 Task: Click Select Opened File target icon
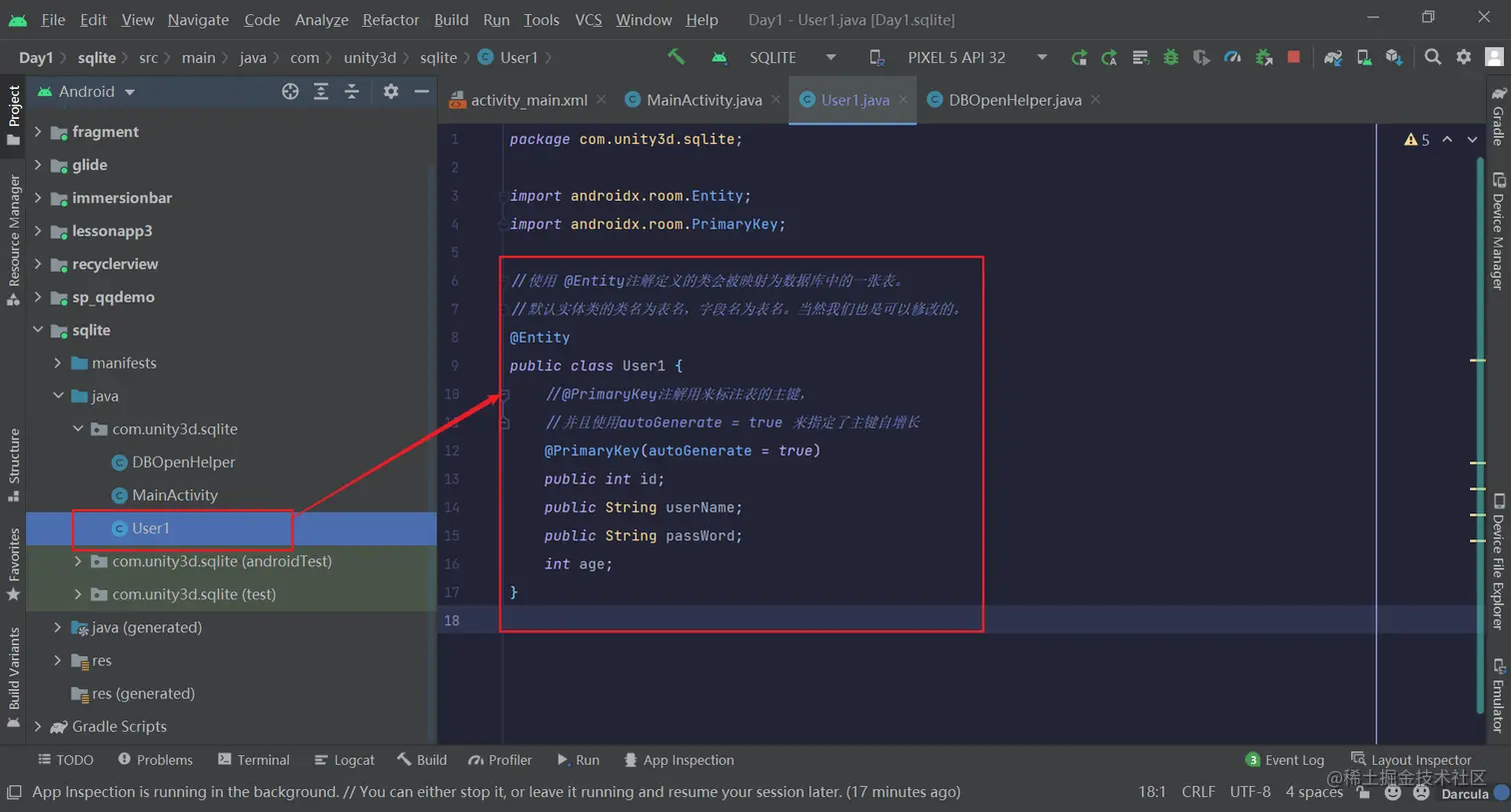click(x=290, y=91)
